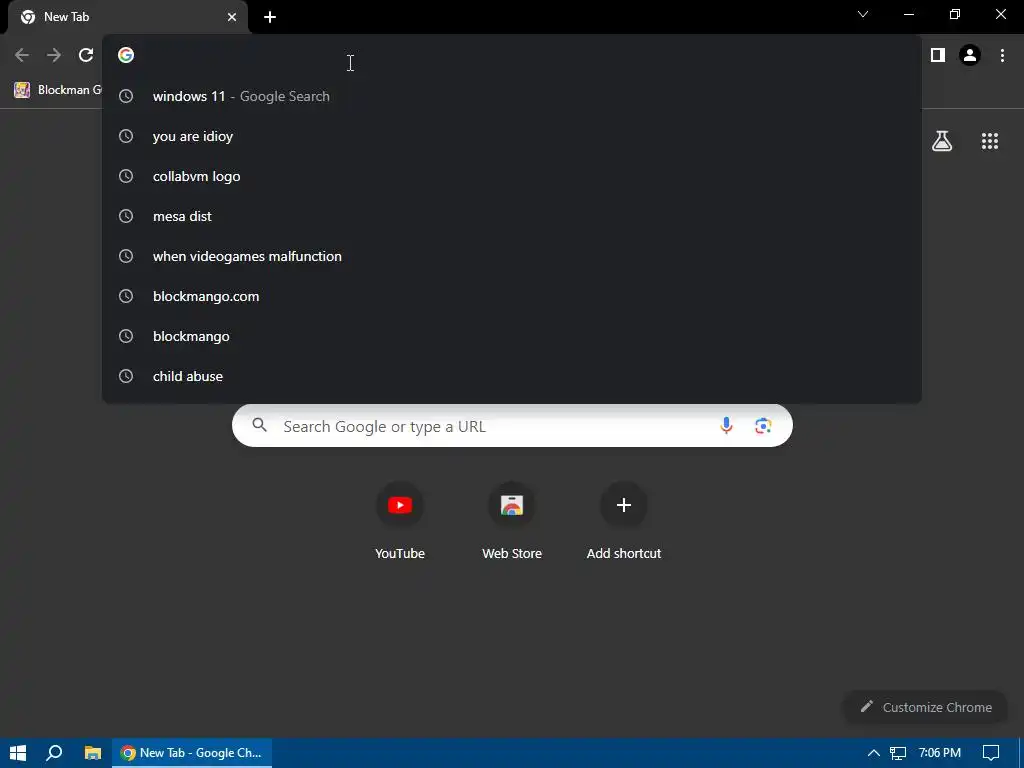Screen dimensions: 1024x768
Task: Search by image with the Google Lens icon
Action: [x=763, y=426]
